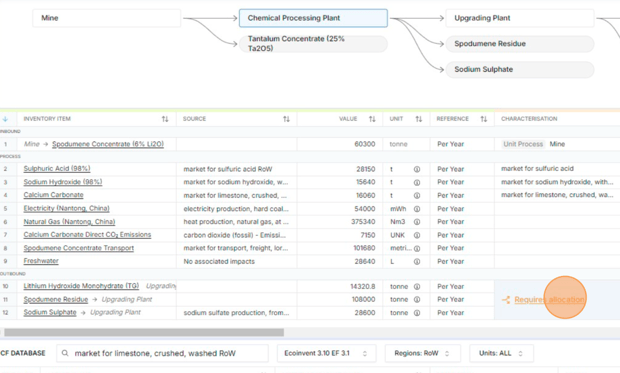Select the Sodium Sulphate flow node
Image resolution: width=620 pixels, height=373 pixels.
tap(520, 70)
